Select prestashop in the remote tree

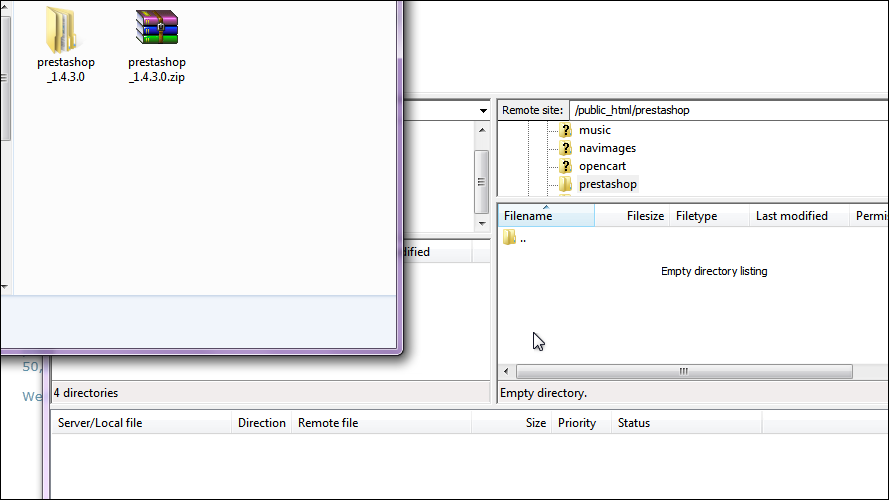pos(608,184)
